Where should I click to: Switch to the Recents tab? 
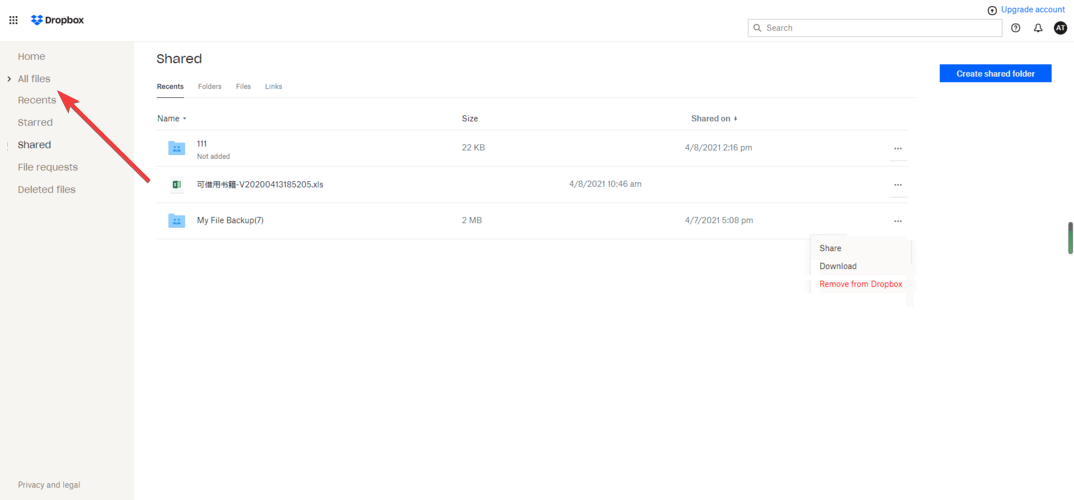[170, 87]
